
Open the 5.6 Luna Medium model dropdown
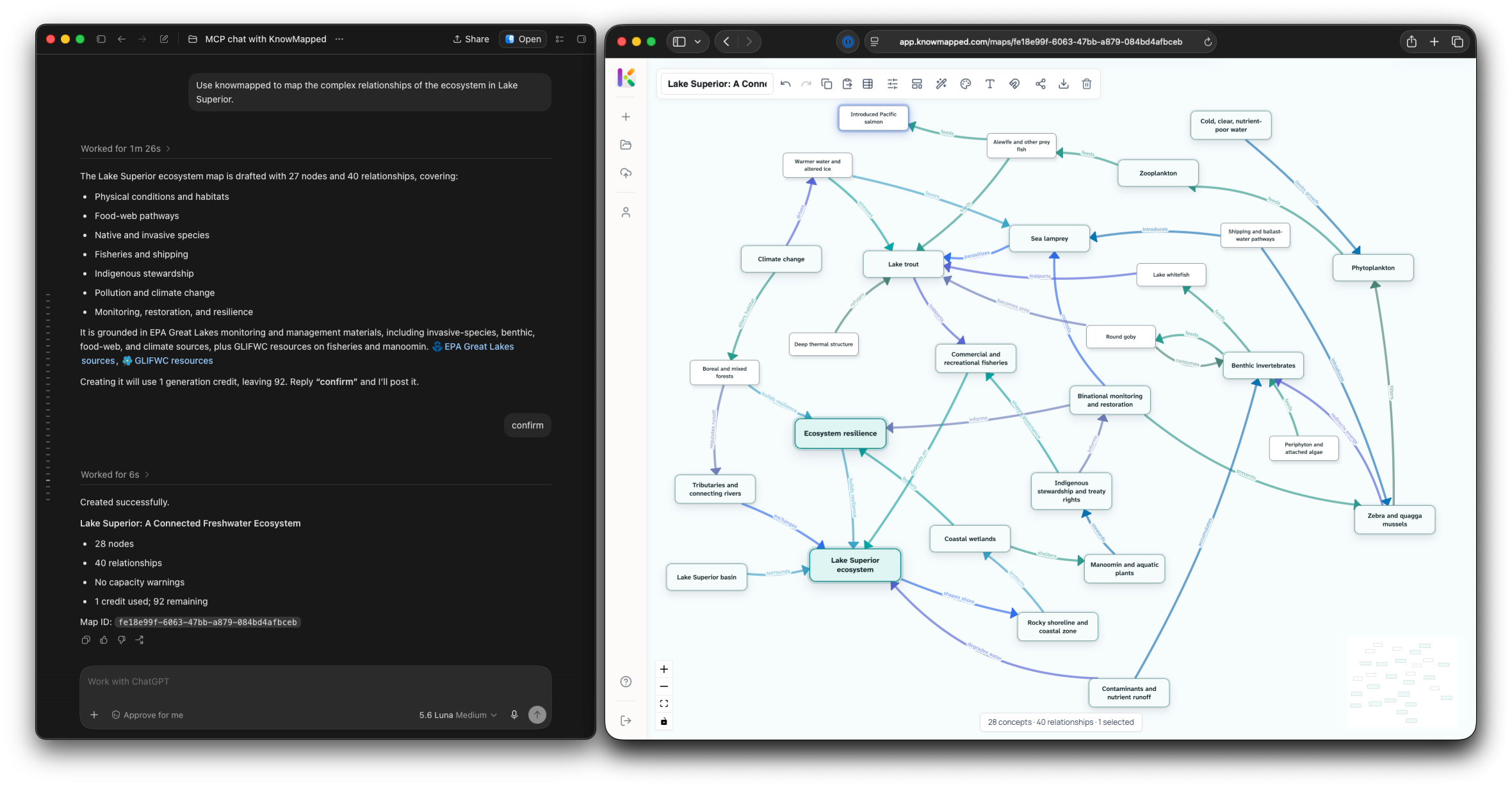pyautogui.click(x=458, y=715)
